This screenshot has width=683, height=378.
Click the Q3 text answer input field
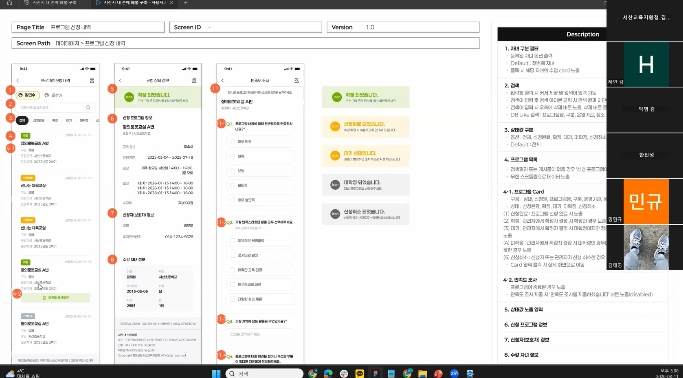tap(260, 334)
